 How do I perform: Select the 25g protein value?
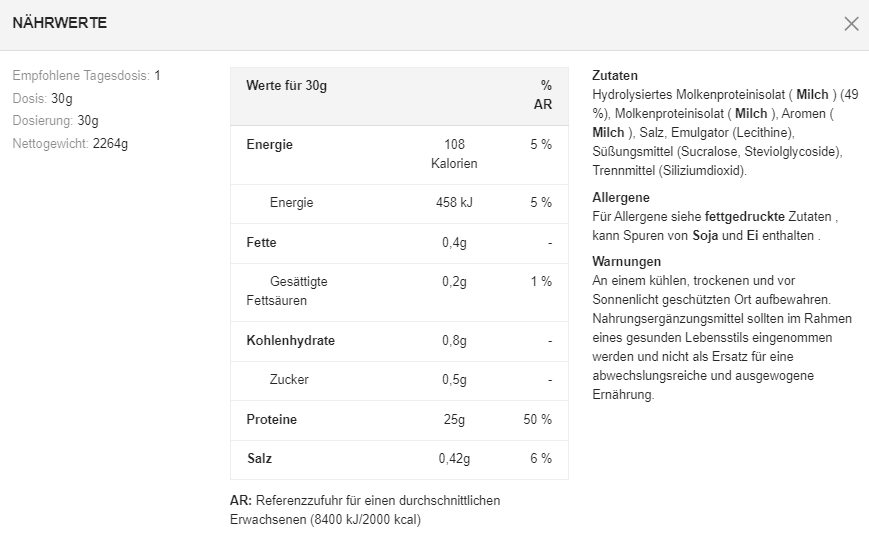point(454,420)
